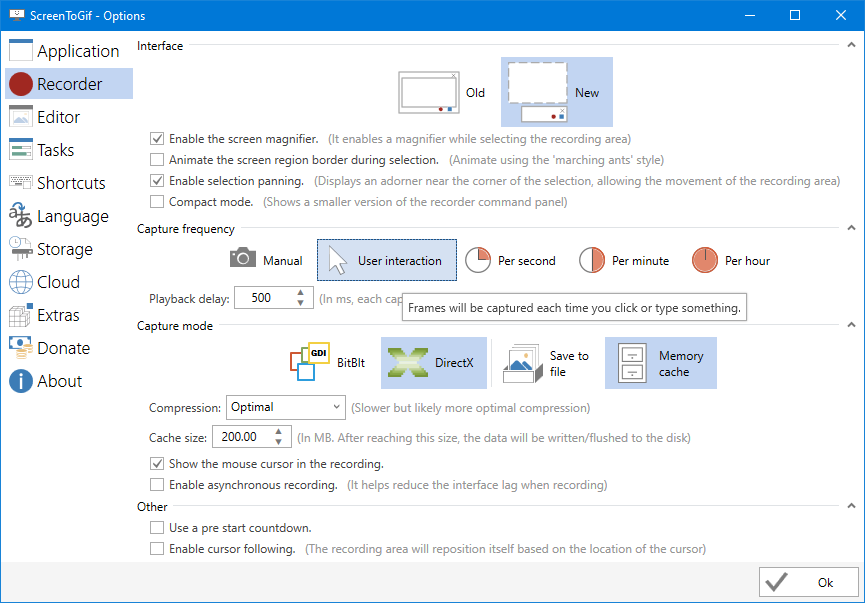Click the Cloud sidebar label
Image resolution: width=865 pixels, height=603 pixels.
tap(58, 282)
